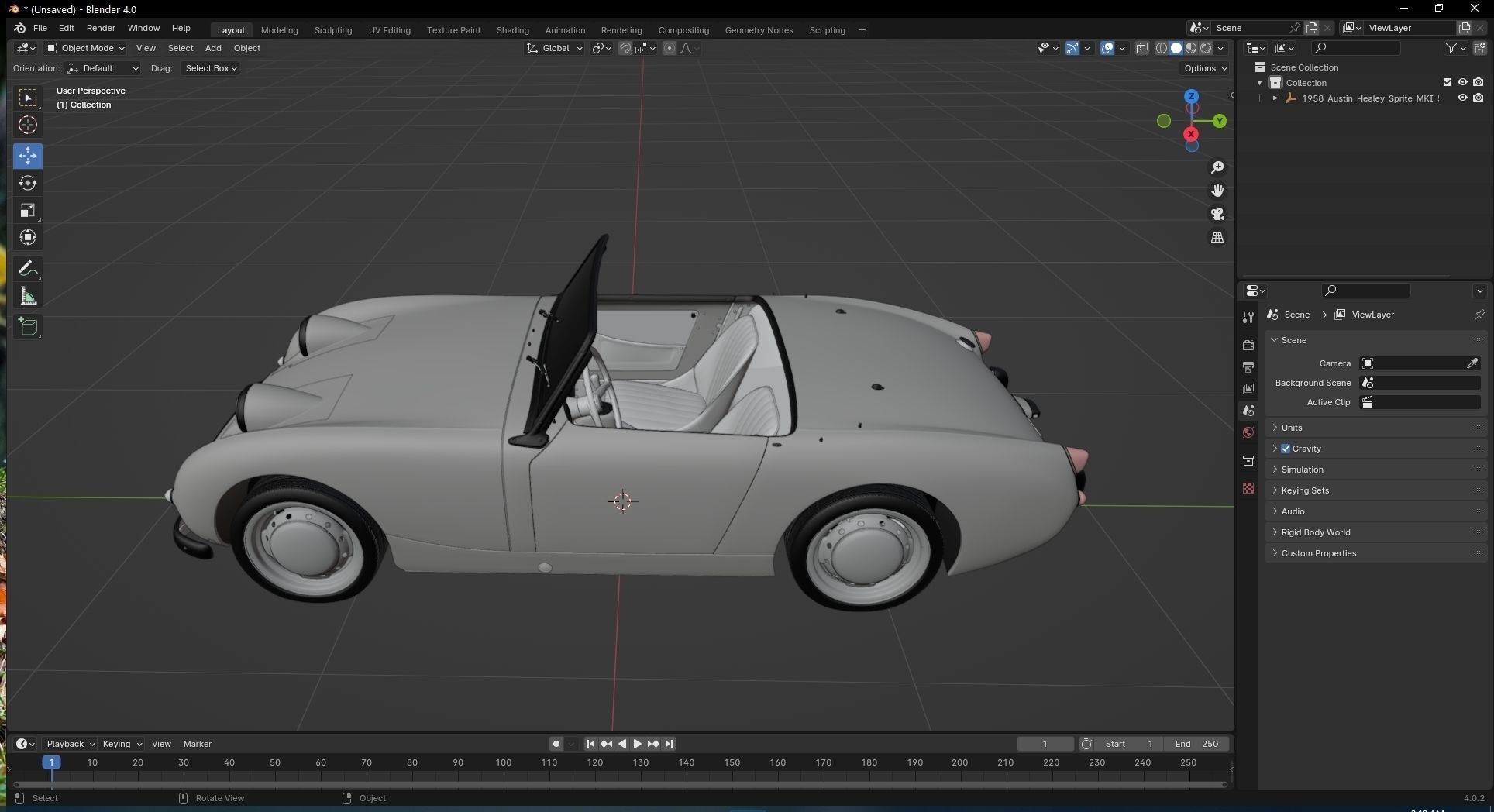This screenshot has height=812, width=1494.
Task: Select the Transform tool
Action: click(x=28, y=238)
